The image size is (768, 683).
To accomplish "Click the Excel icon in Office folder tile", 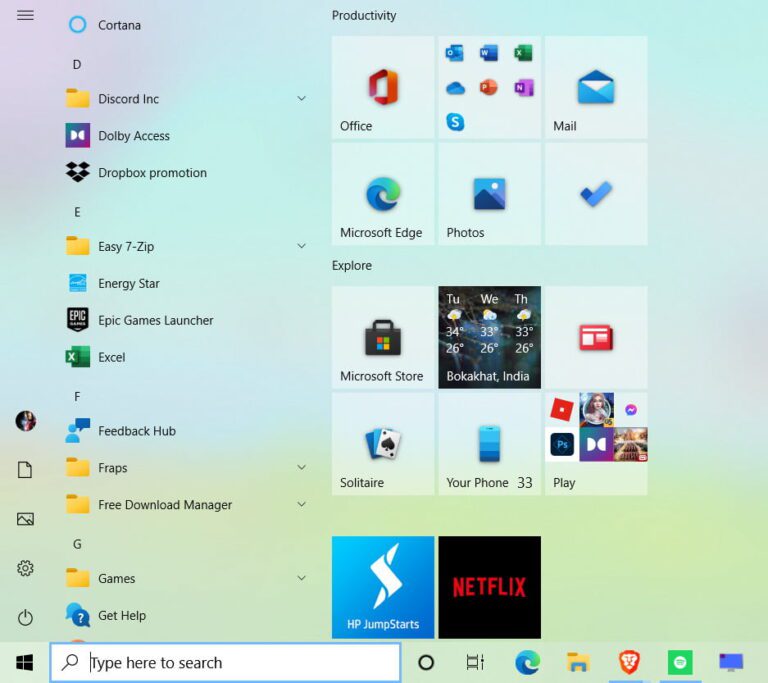I will (523, 53).
